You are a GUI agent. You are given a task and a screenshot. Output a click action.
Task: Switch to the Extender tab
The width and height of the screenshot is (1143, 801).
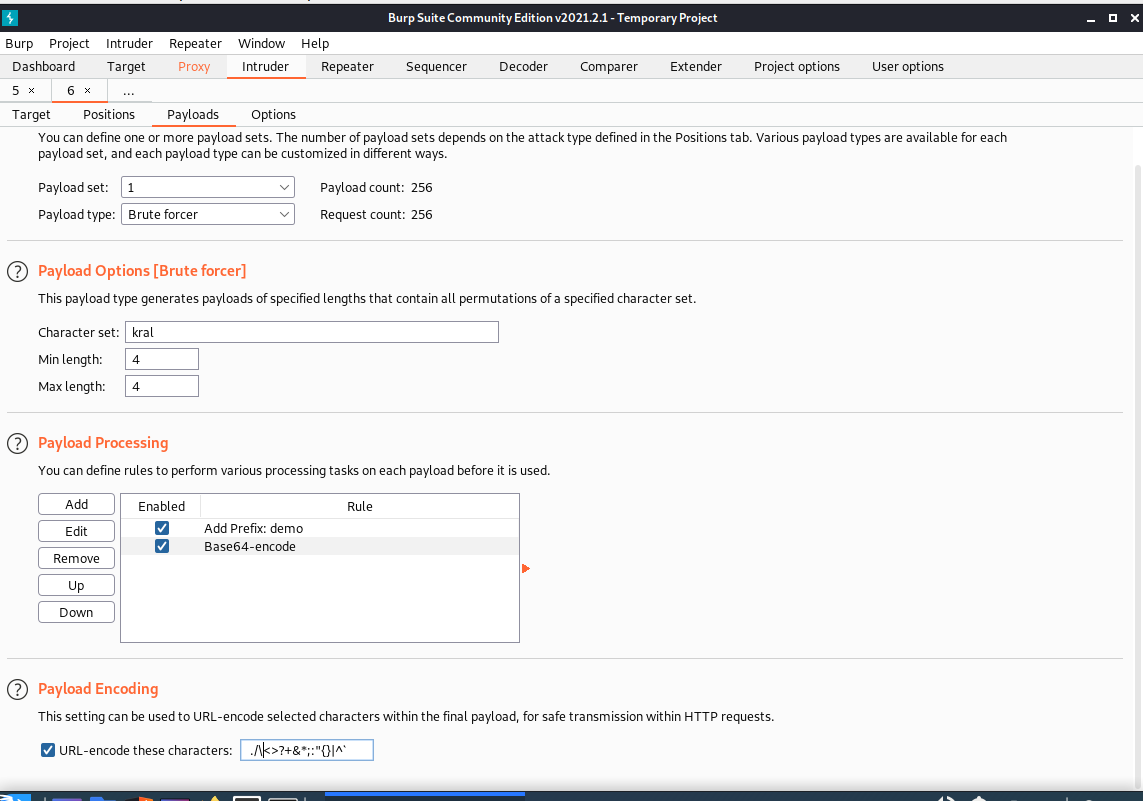[x=695, y=66]
